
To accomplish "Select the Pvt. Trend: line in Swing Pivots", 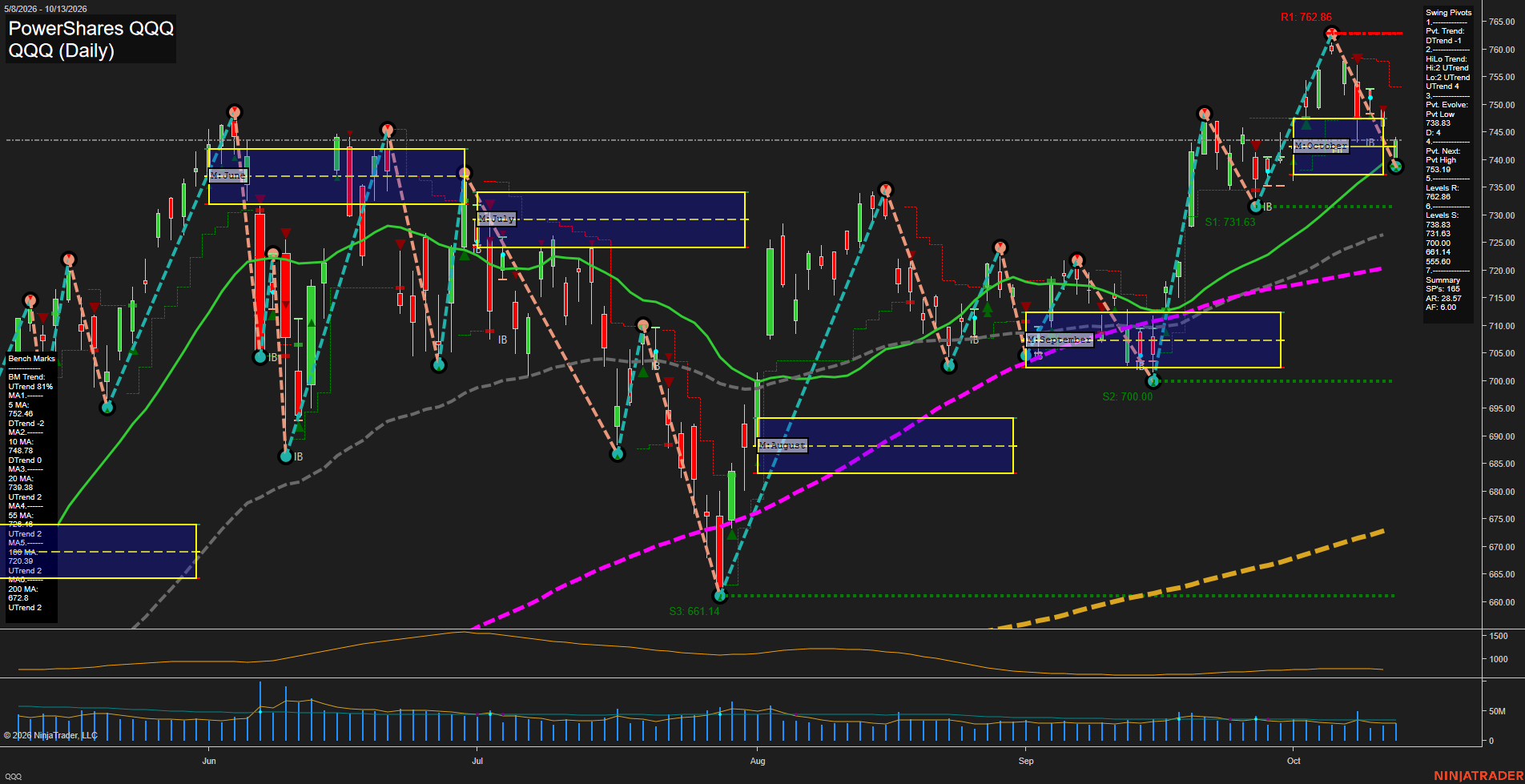I will [1446, 31].
